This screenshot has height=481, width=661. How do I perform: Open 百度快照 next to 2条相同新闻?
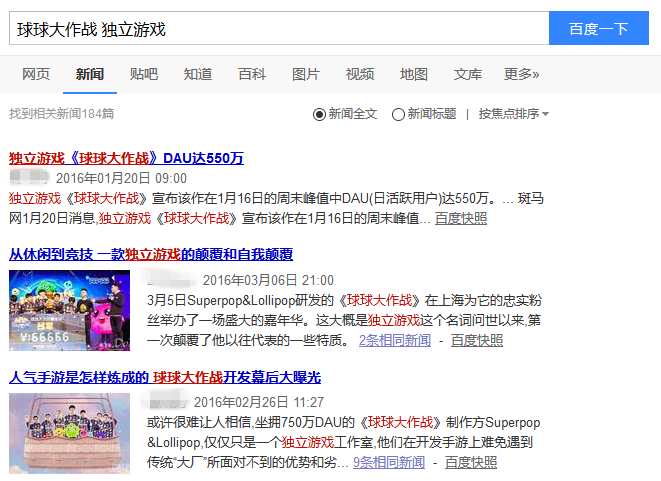pos(477,340)
